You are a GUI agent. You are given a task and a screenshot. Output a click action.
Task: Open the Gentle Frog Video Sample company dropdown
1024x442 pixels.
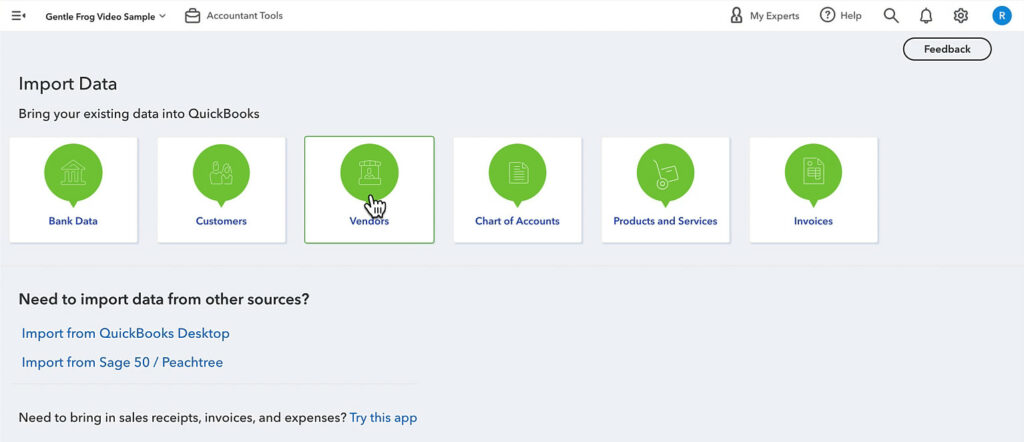[x=106, y=16]
